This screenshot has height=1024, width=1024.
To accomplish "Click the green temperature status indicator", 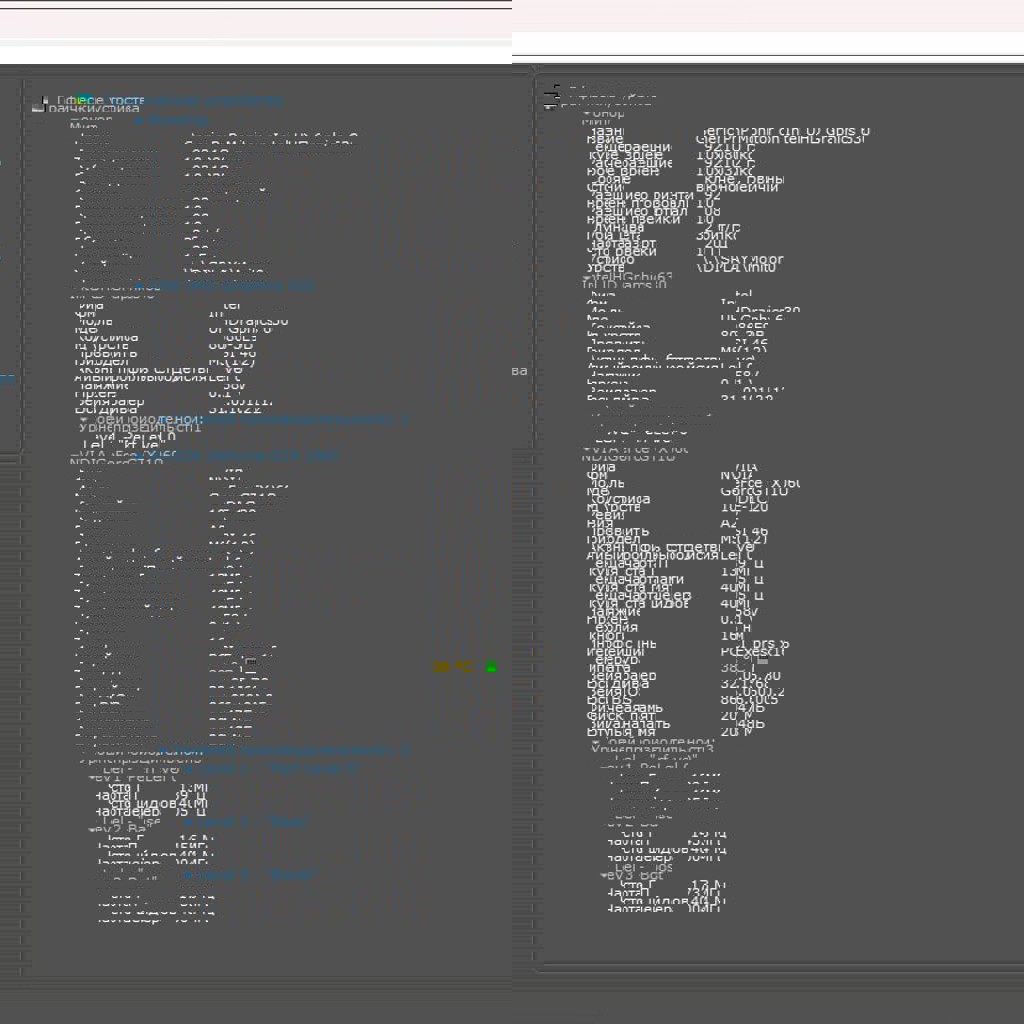I will (491, 667).
